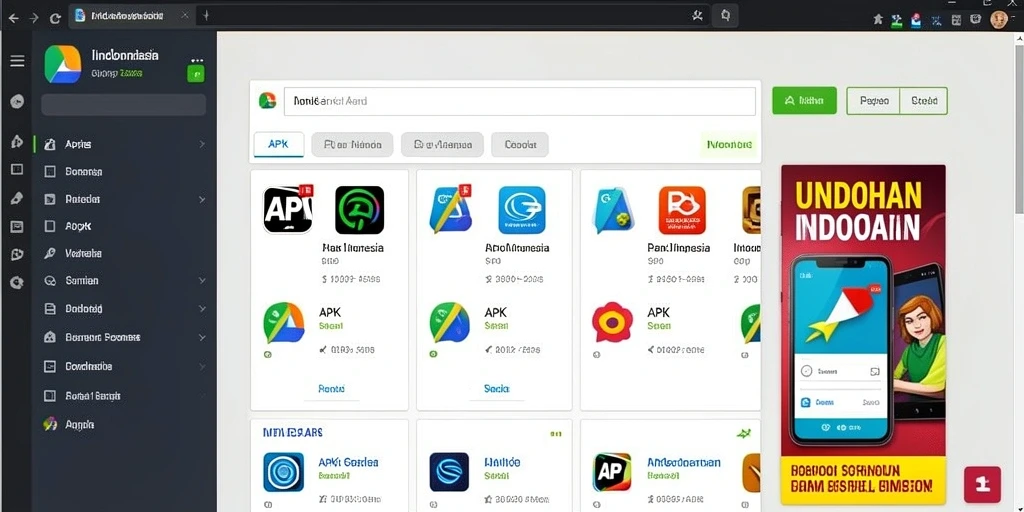Open the orange-red app icon in third card
The width and height of the screenshot is (1024, 512).
pos(682,210)
